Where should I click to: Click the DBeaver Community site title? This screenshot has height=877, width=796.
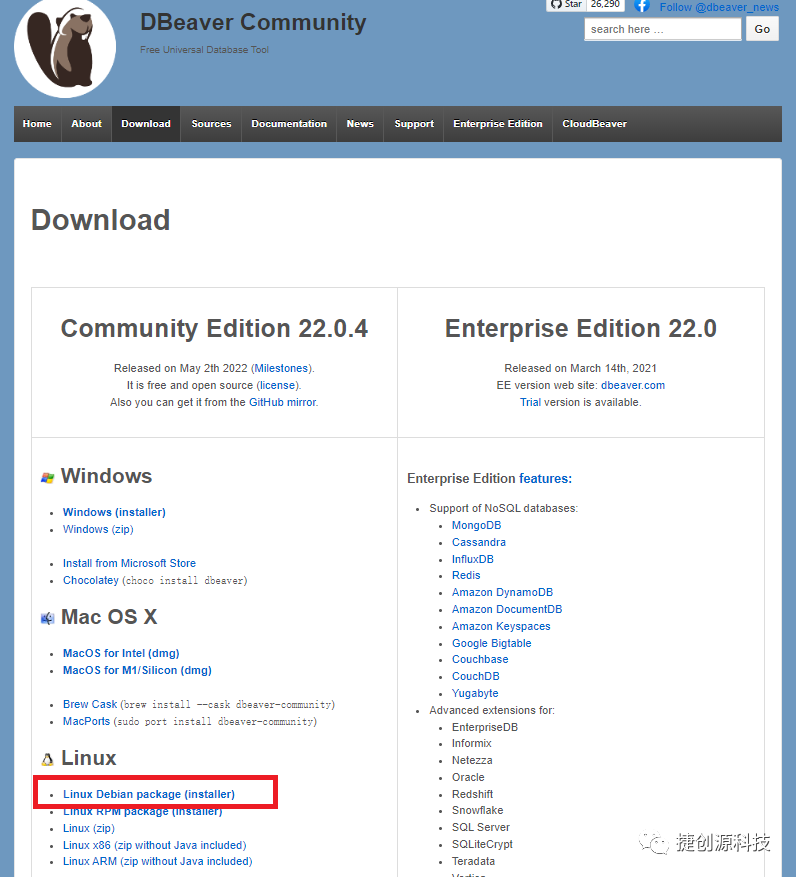pyautogui.click(x=253, y=22)
